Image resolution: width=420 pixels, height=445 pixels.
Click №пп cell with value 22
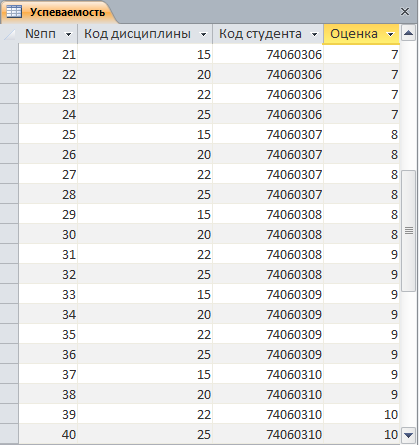click(48, 74)
